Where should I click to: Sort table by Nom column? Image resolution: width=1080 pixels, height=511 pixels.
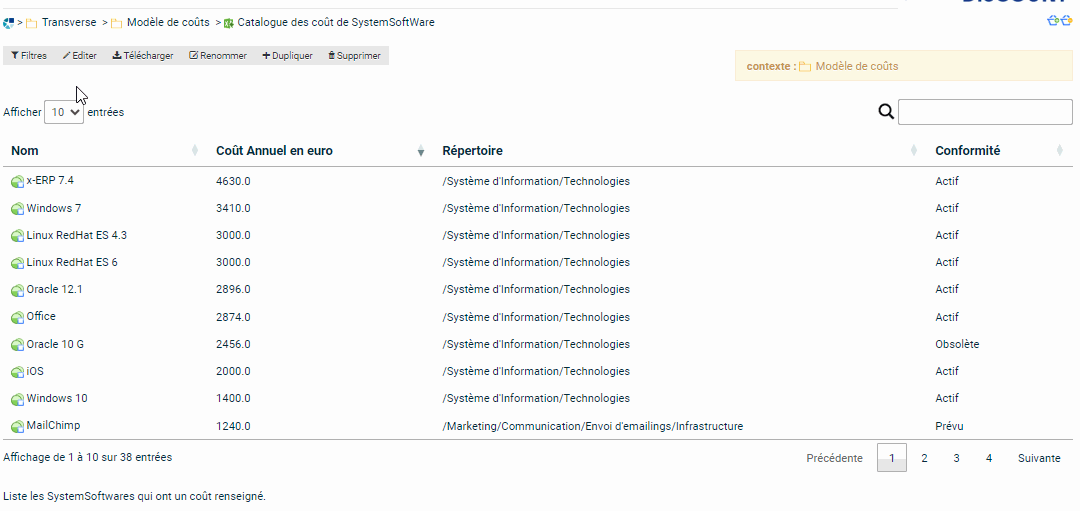click(x=104, y=151)
